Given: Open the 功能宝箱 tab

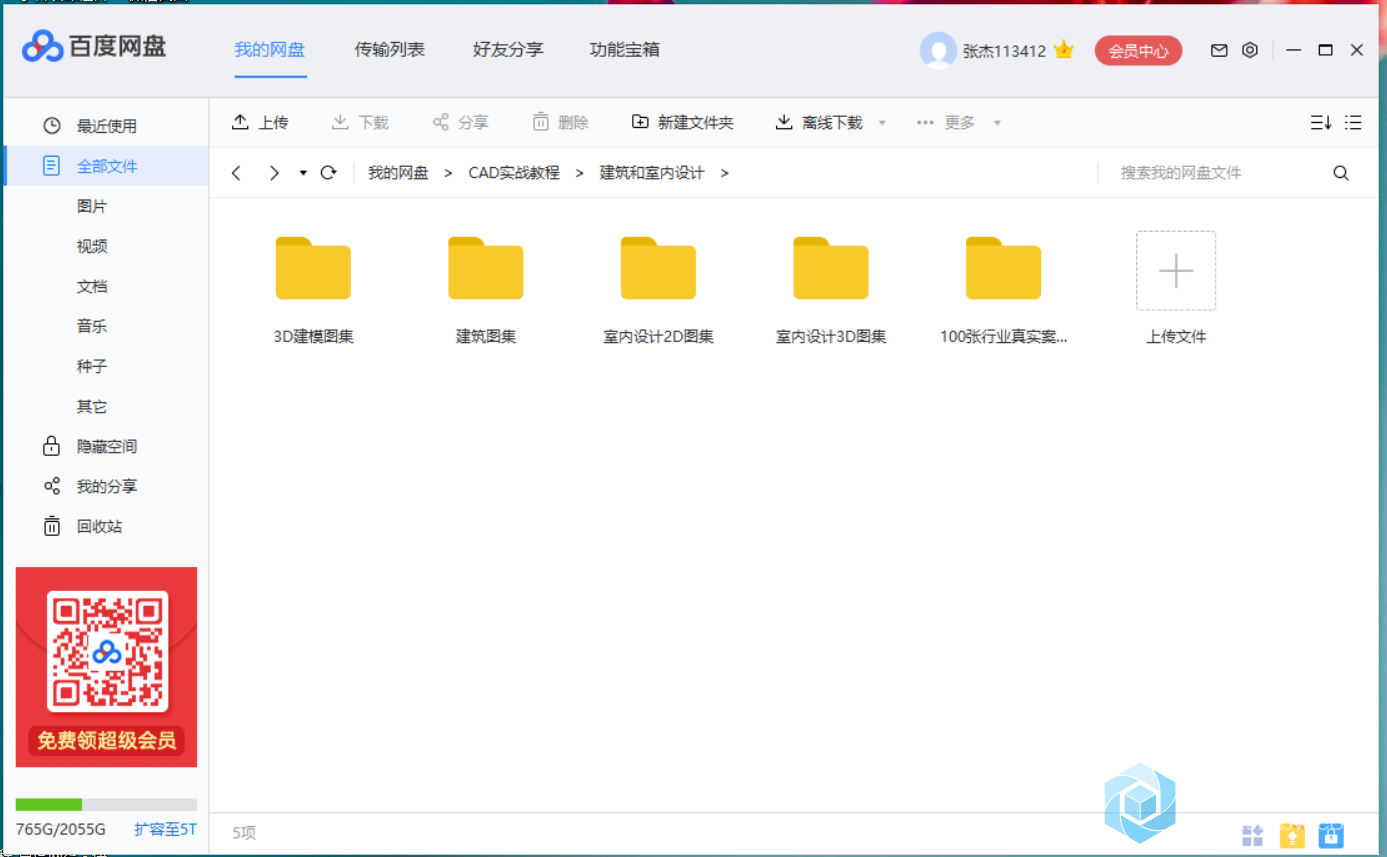Looking at the screenshot, I should click(625, 49).
